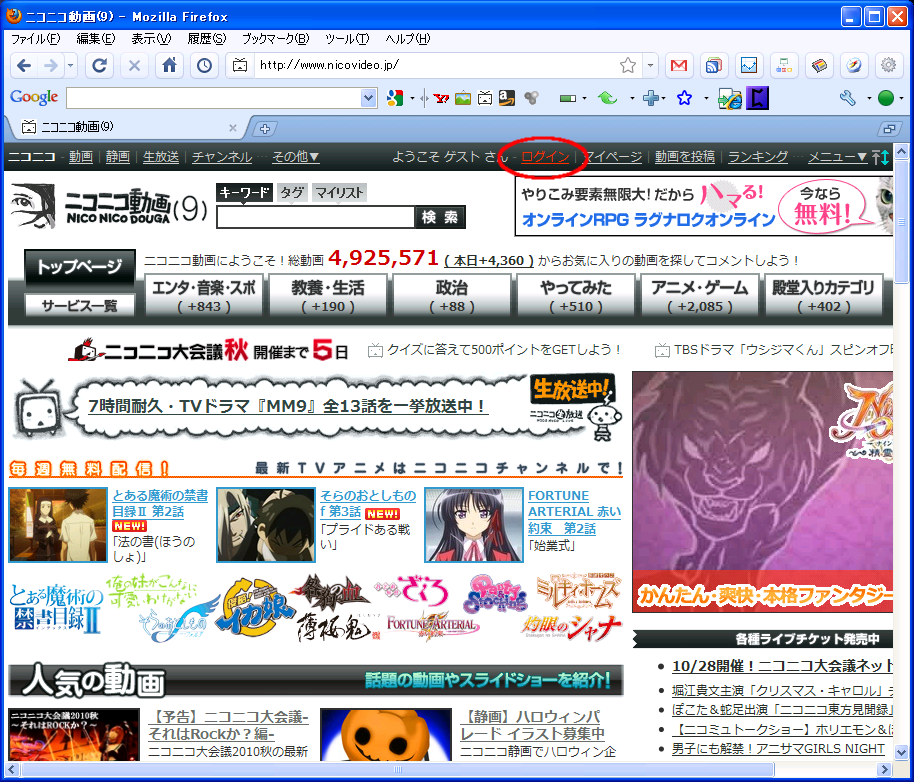
Task: Open the Google toolbar search box dropdown
Action: [x=368, y=98]
